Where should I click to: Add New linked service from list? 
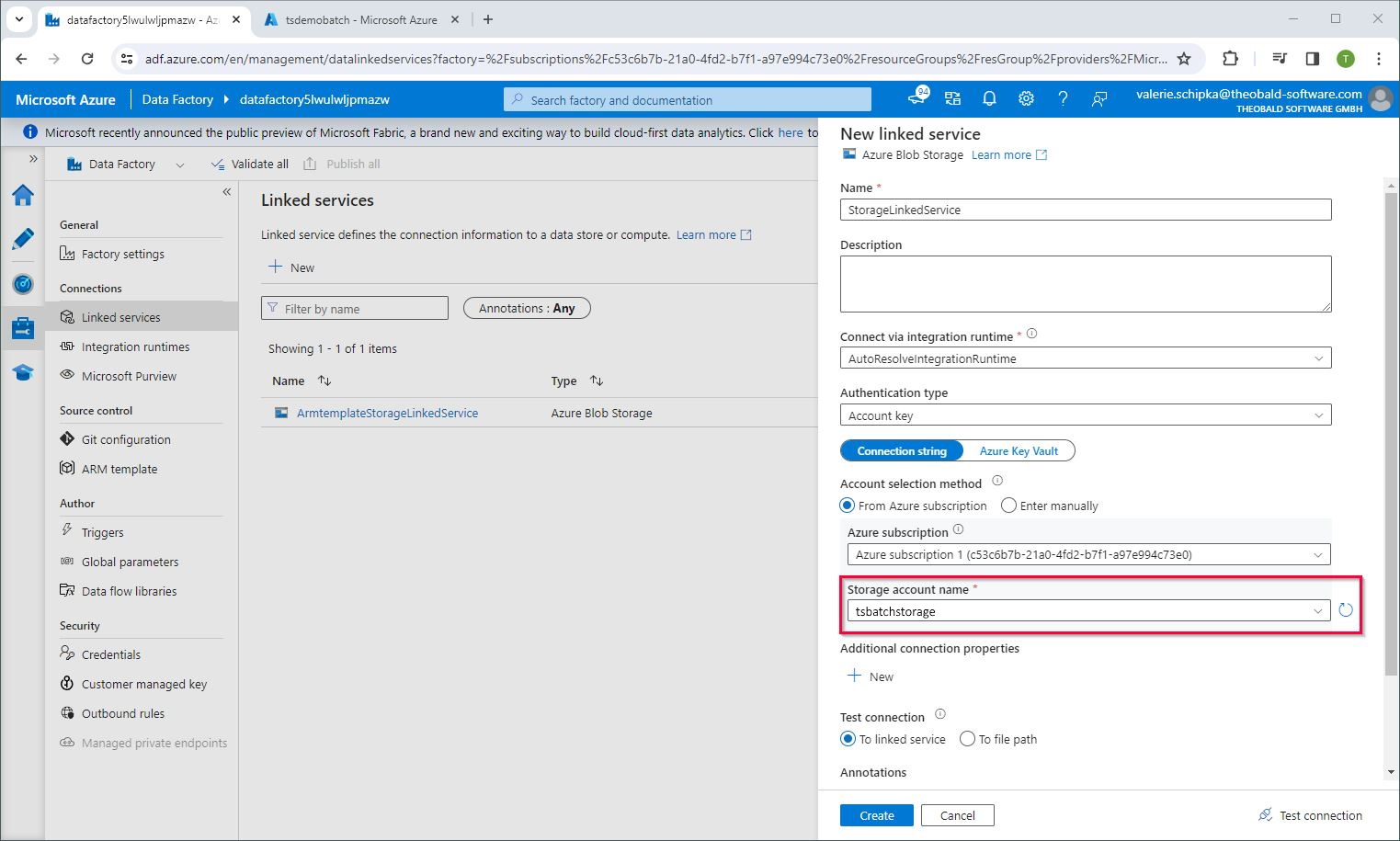click(x=291, y=267)
